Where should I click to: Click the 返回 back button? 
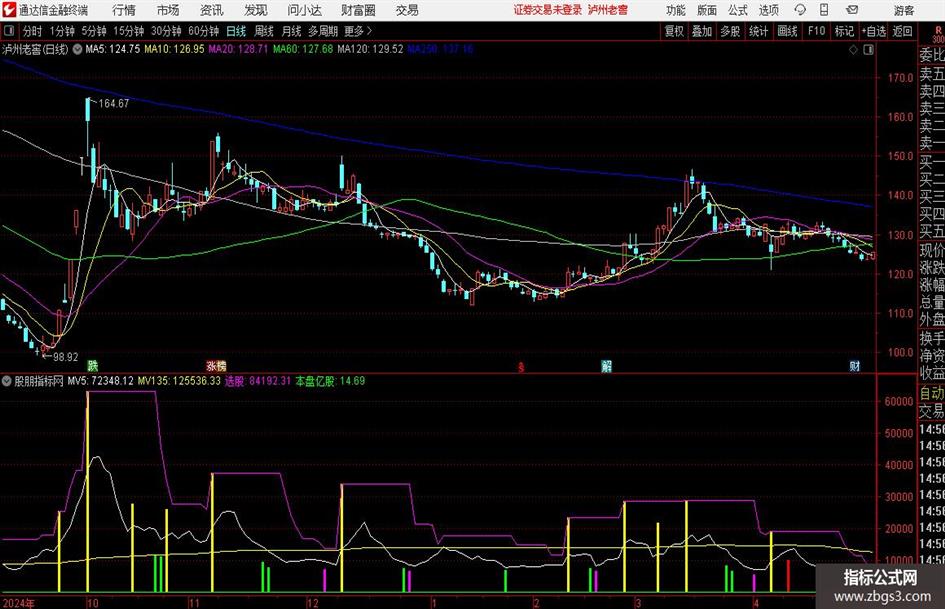pyautogui.click(x=902, y=31)
